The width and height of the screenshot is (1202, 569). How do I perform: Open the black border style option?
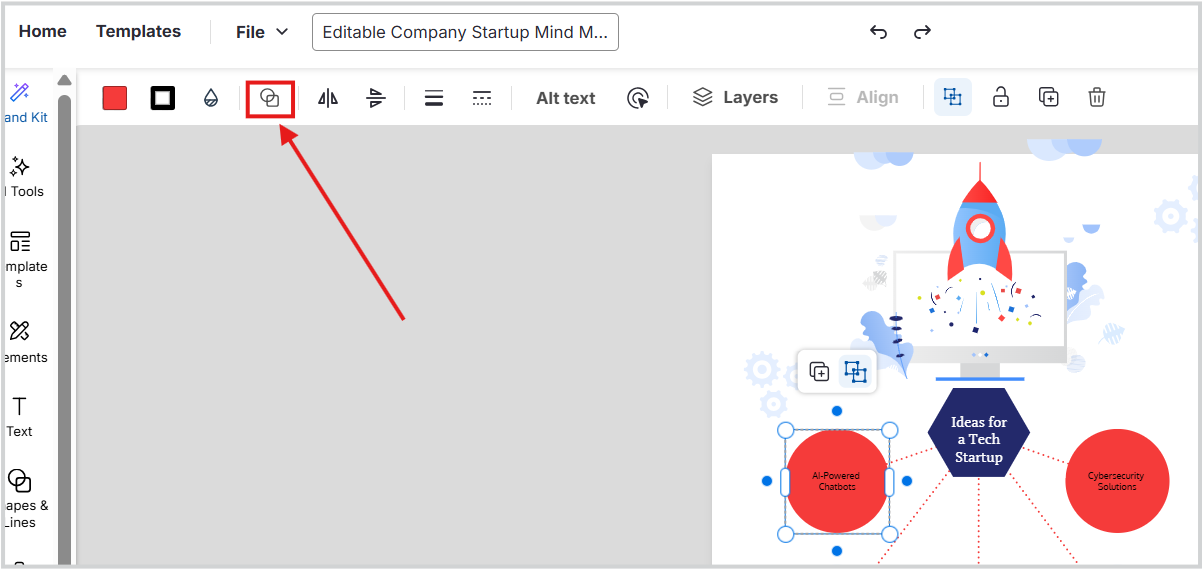(163, 98)
